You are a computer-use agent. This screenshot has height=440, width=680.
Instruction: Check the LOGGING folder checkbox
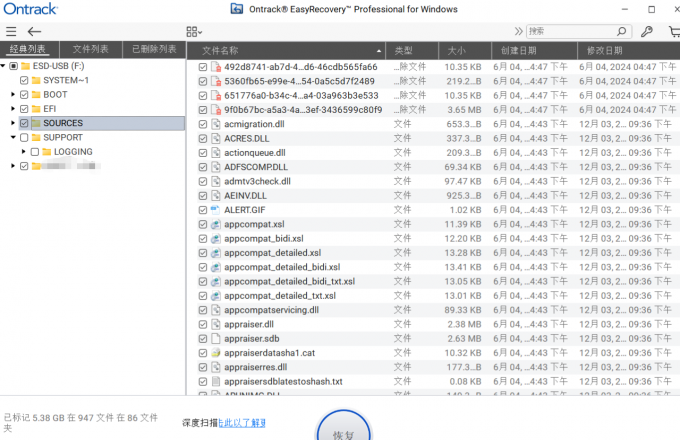pos(35,152)
